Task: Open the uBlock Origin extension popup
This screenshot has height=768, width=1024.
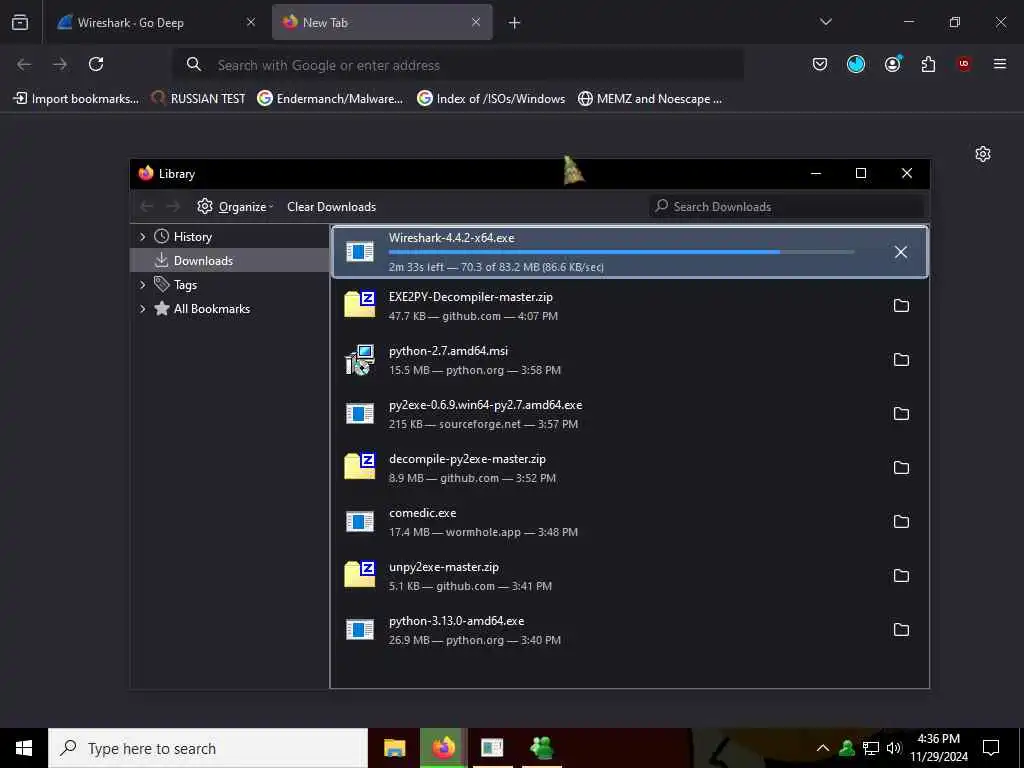Action: 964,64
